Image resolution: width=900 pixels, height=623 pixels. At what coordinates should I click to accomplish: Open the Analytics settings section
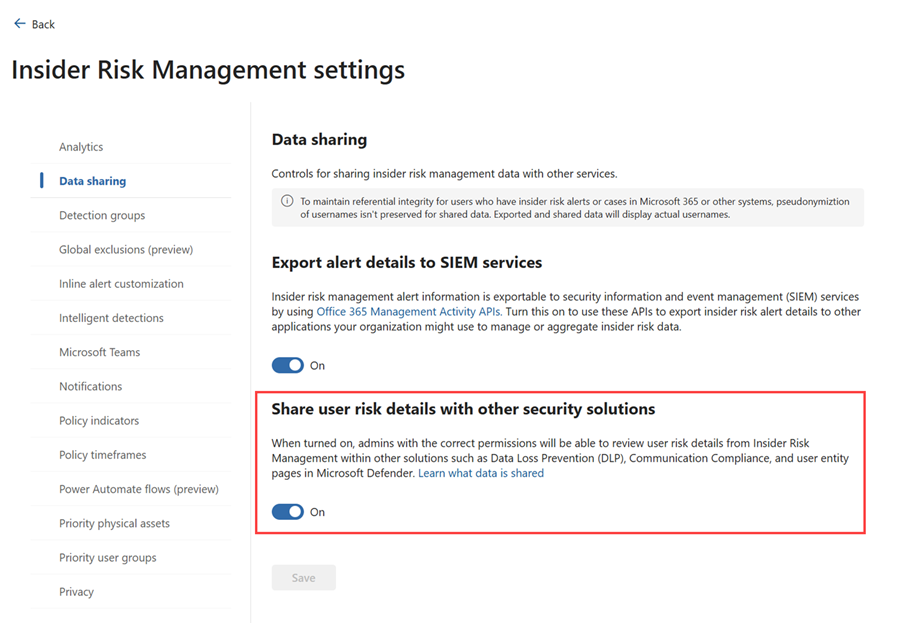81,147
